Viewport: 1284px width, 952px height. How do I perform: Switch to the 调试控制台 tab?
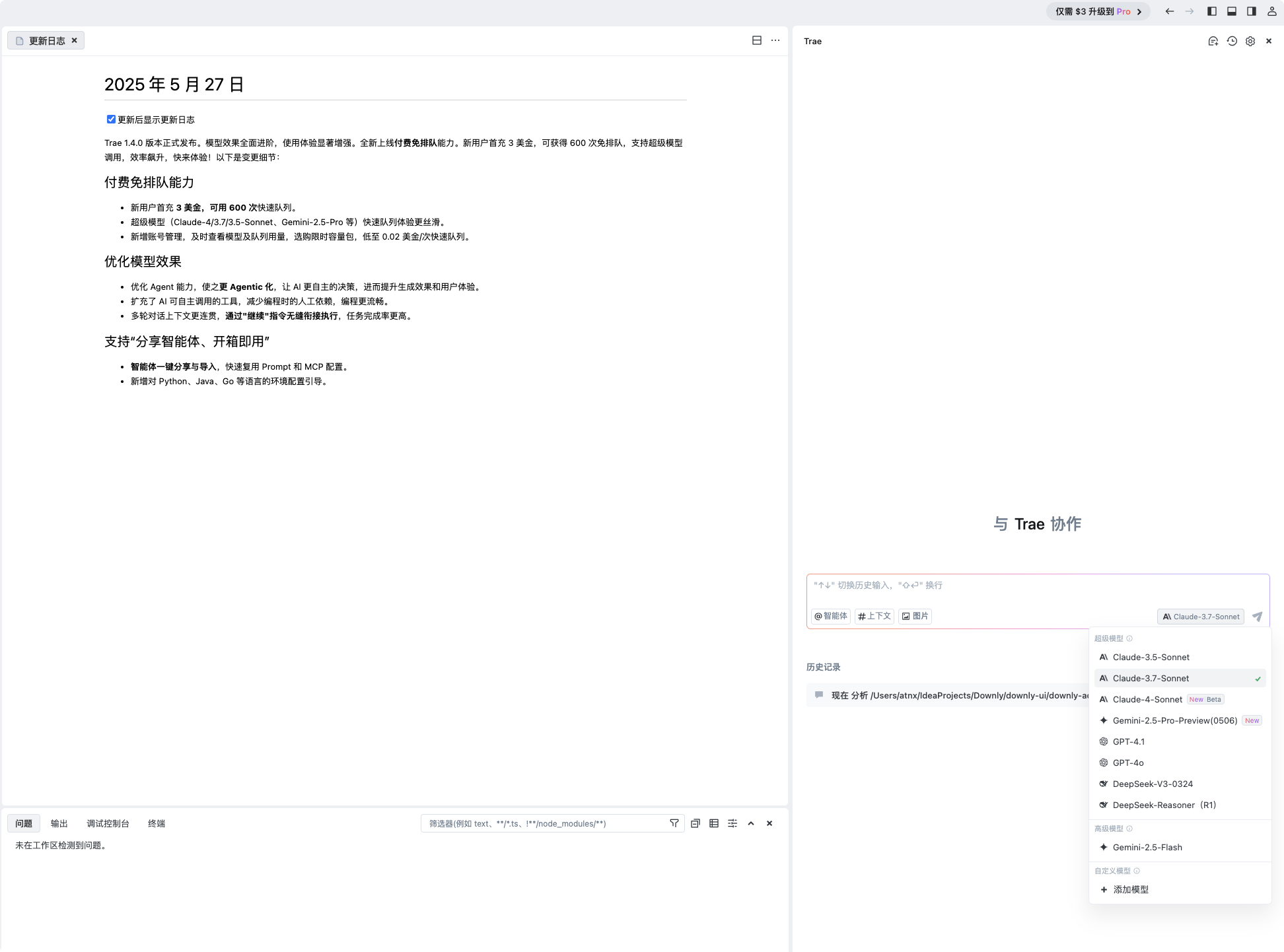tap(108, 823)
